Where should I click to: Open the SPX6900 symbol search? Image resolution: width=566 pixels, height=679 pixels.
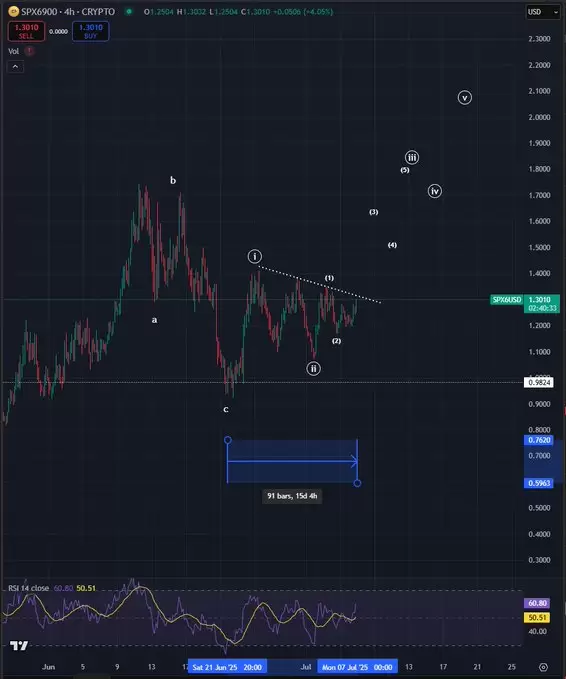(x=39, y=12)
